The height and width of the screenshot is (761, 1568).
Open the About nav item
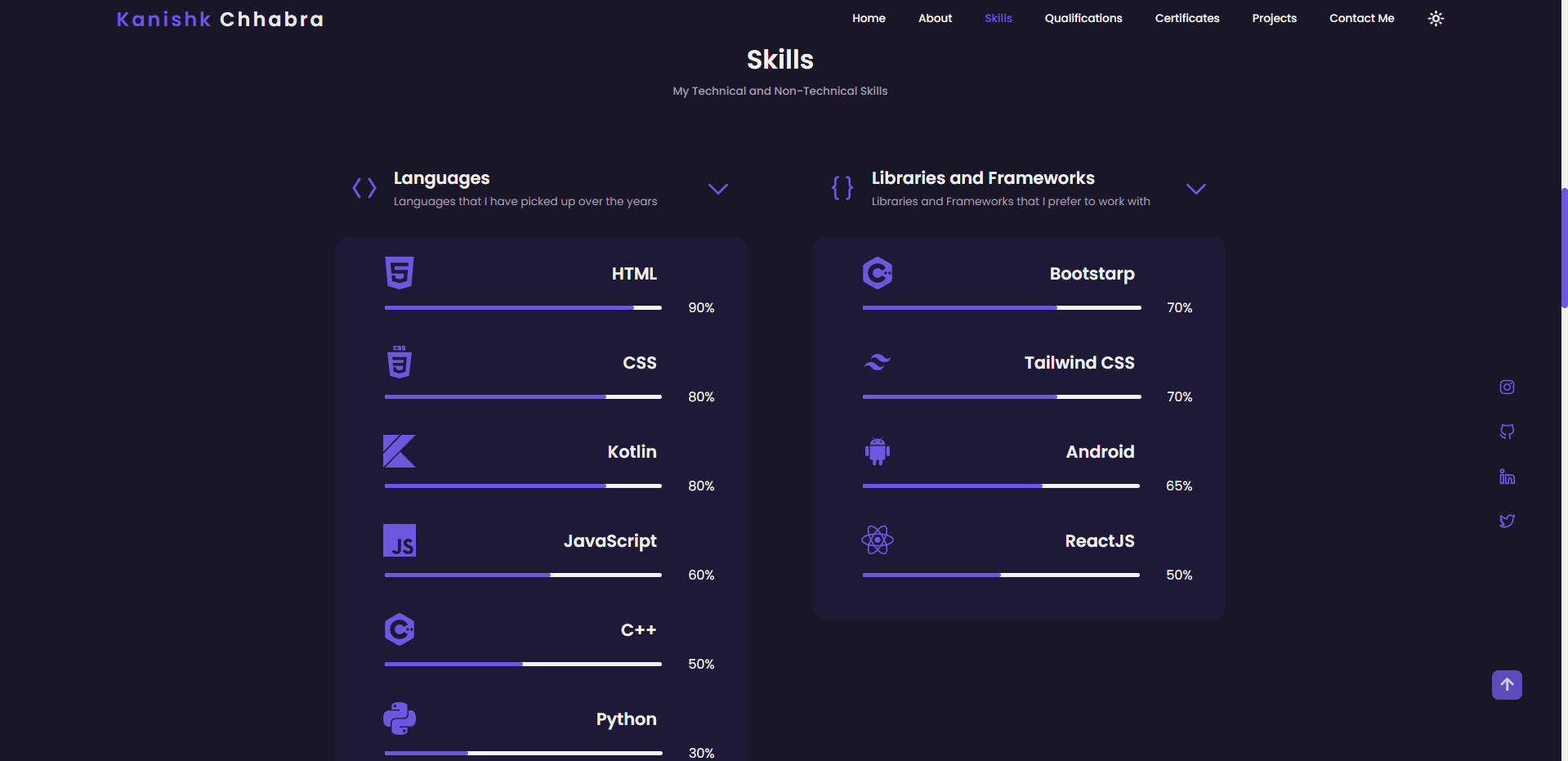coord(935,18)
